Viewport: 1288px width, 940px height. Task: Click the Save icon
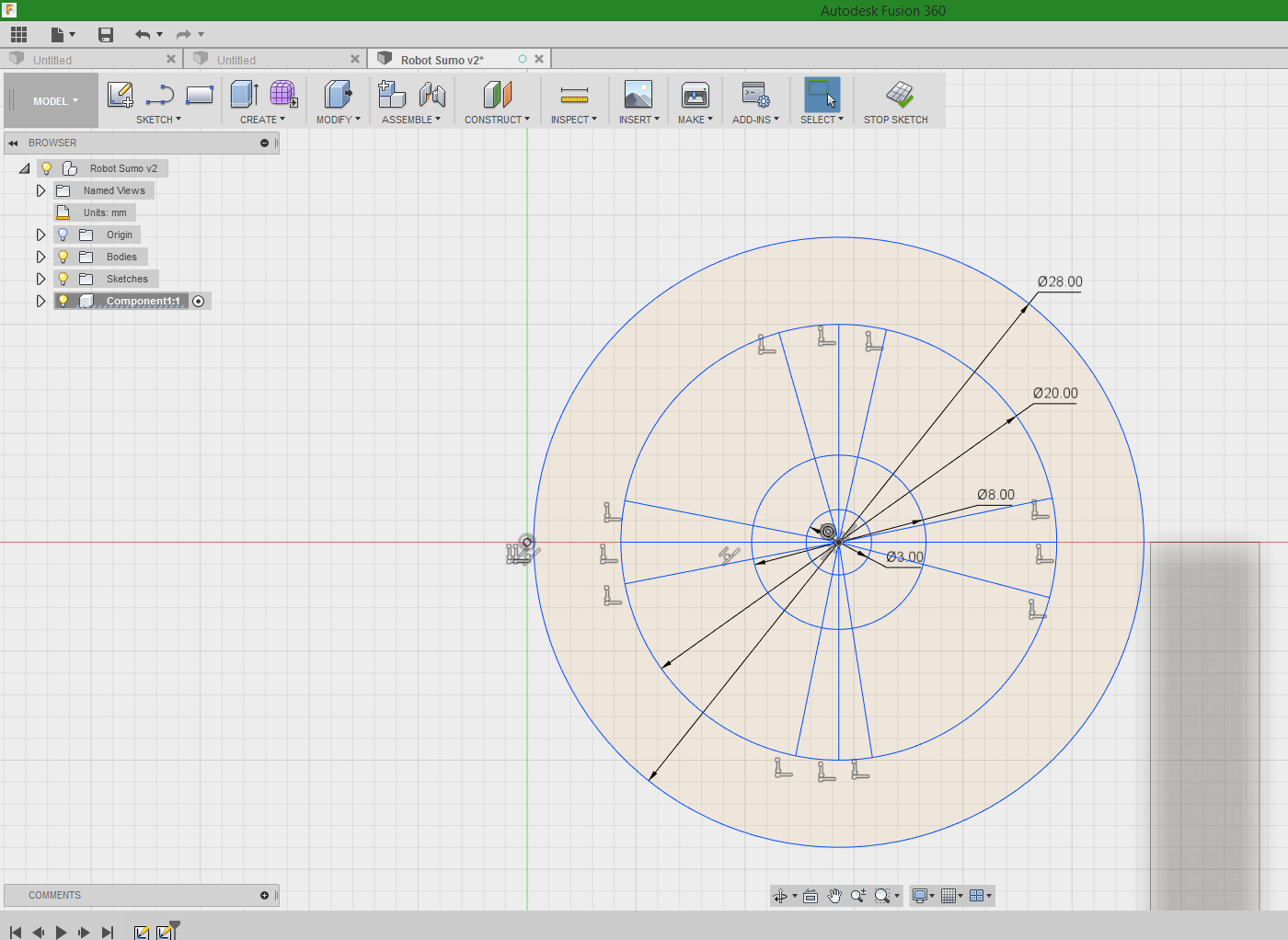[105, 34]
